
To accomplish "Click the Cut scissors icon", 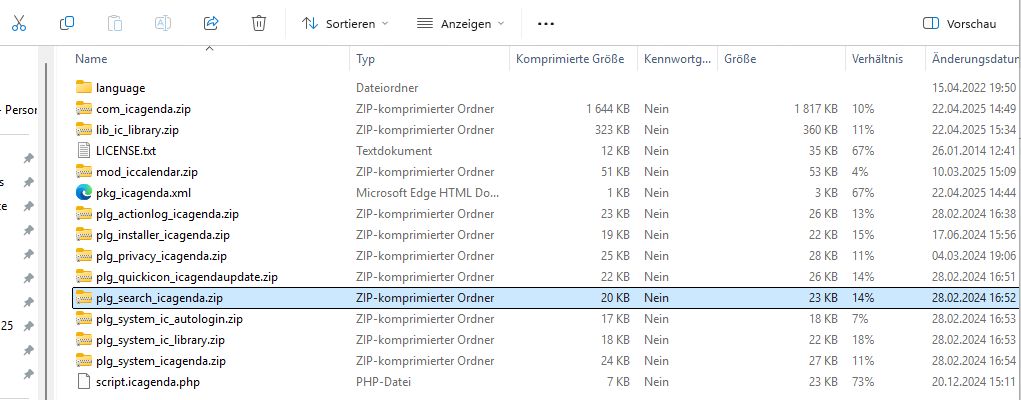I will click(19, 22).
